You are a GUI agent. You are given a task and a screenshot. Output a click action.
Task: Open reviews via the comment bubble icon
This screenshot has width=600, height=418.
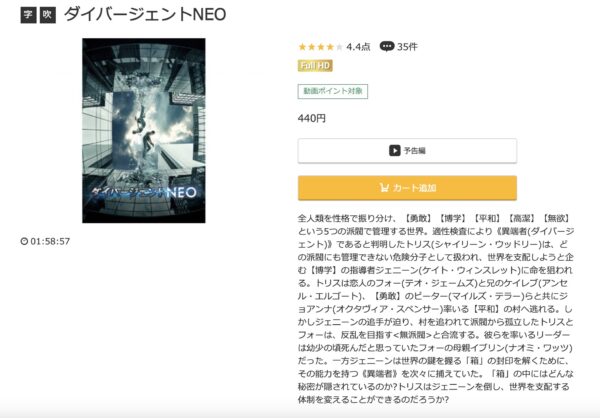coord(386,47)
